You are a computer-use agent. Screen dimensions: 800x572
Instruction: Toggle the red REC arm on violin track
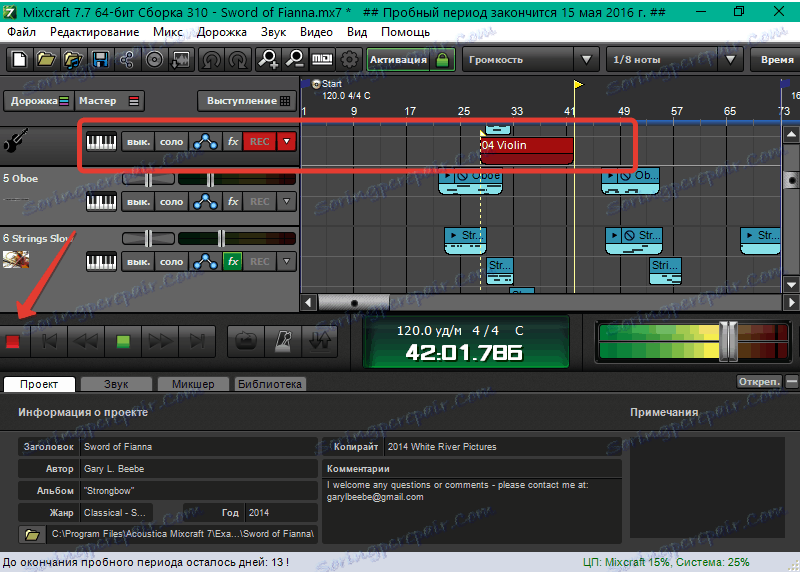[x=259, y=142]
